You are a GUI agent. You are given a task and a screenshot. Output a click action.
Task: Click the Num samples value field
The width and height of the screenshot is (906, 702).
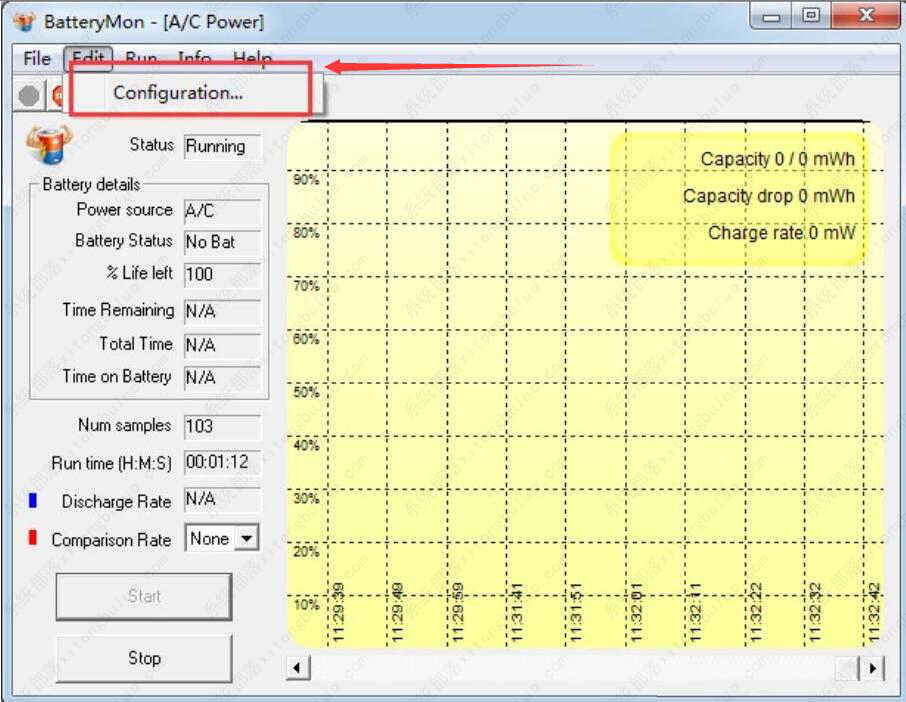tap(222, 426)
